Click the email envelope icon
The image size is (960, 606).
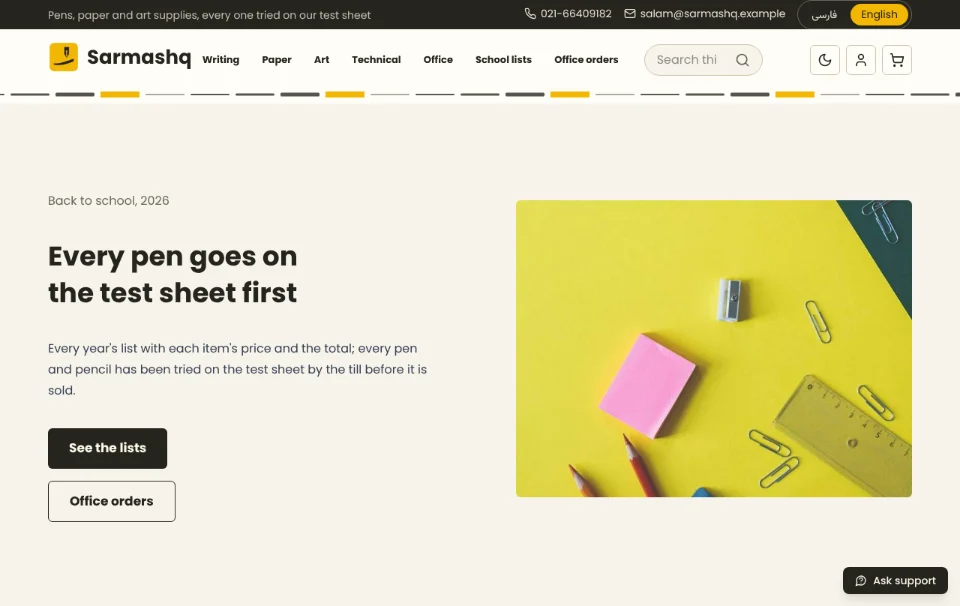629,13
